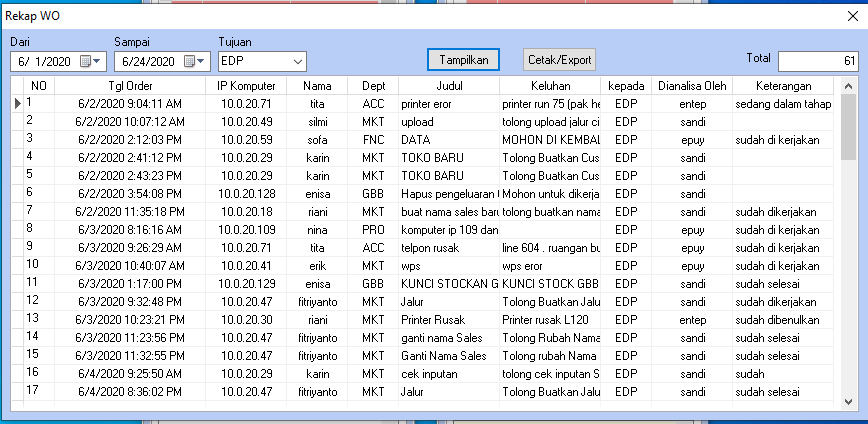
Task: Select row 3 DATA title cell
Action: pyautogui.click(x=449, y=139)
